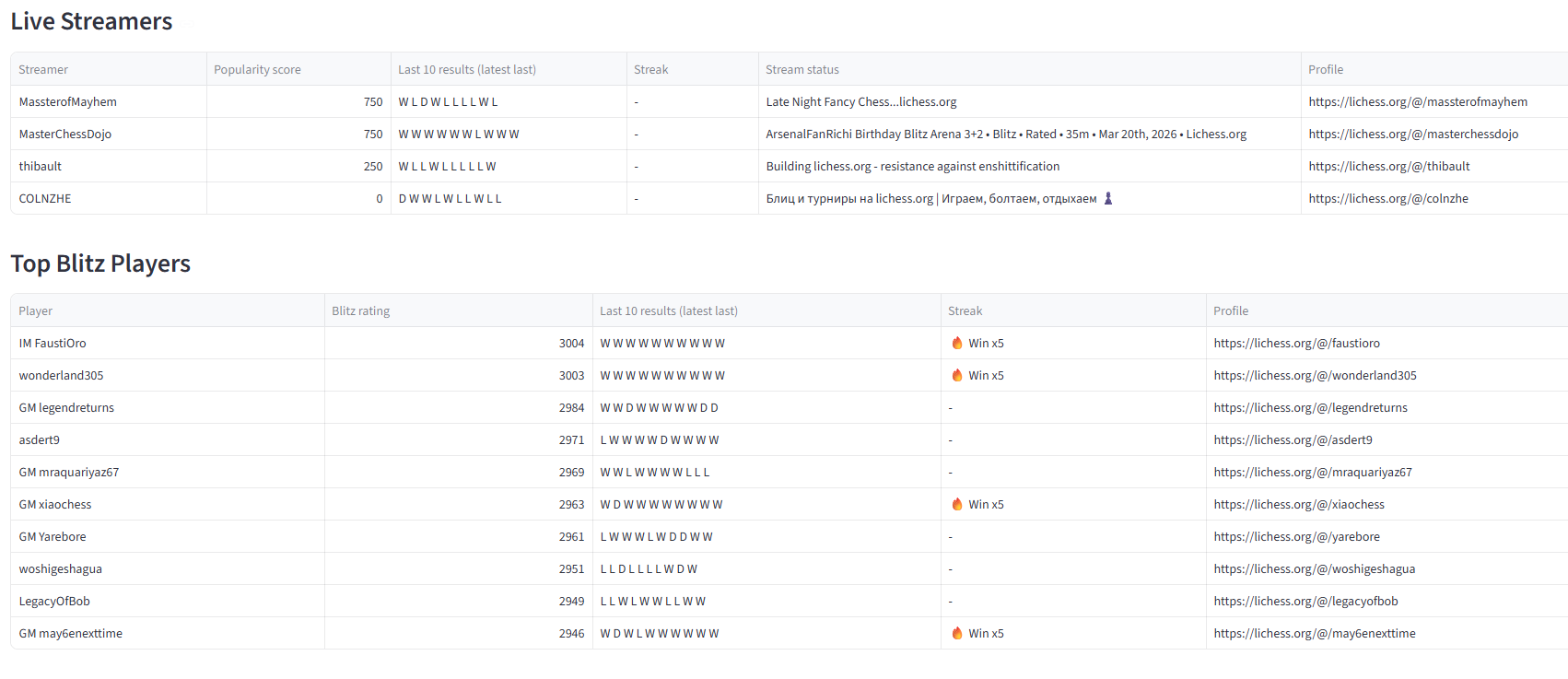Viewport: 1568px width, 679px height.
Task: Follow the thibault lichess profile link
Action: tap(1388, 166)
